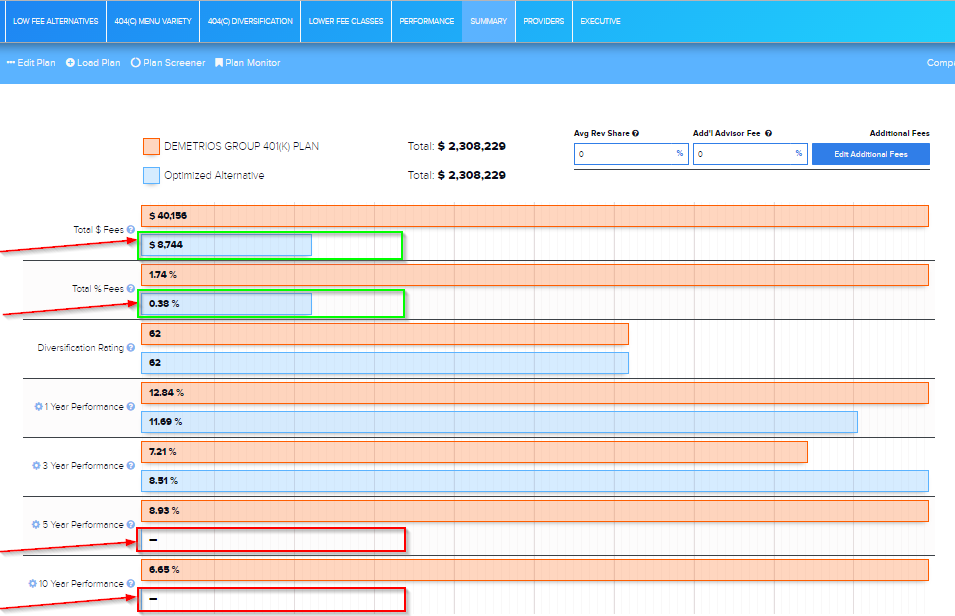Viewport: 955px width, 616px height.
Task: Open the Plan Monitor
Action: click(247, 63)
